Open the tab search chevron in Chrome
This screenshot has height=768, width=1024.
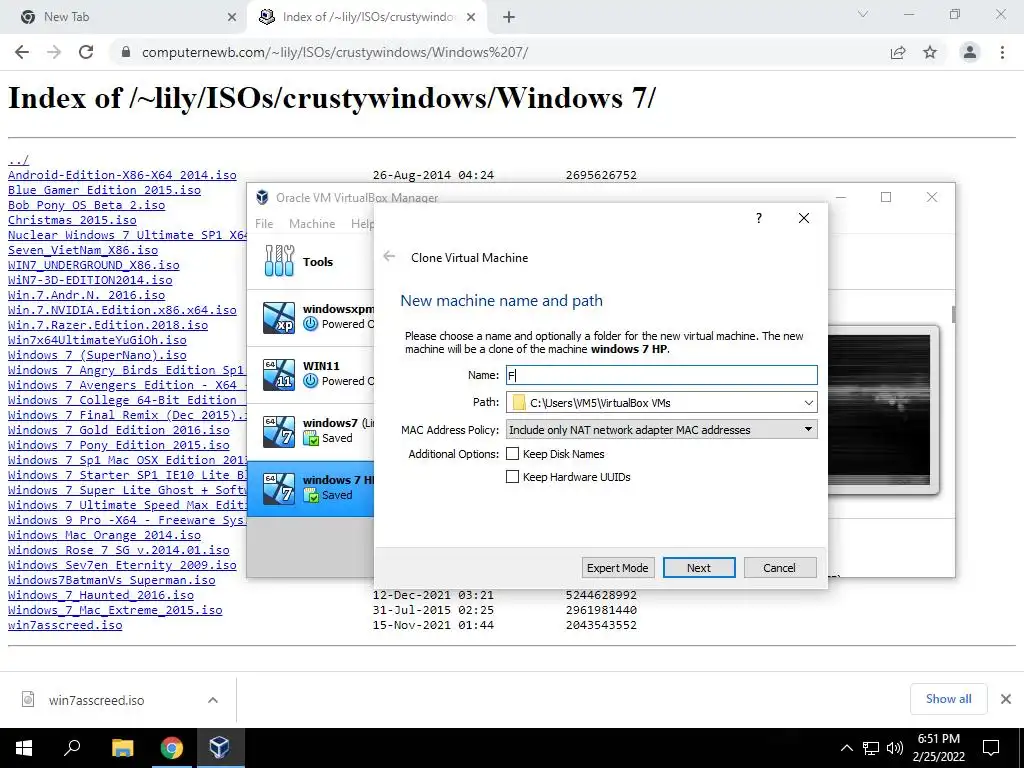(863, 14)
